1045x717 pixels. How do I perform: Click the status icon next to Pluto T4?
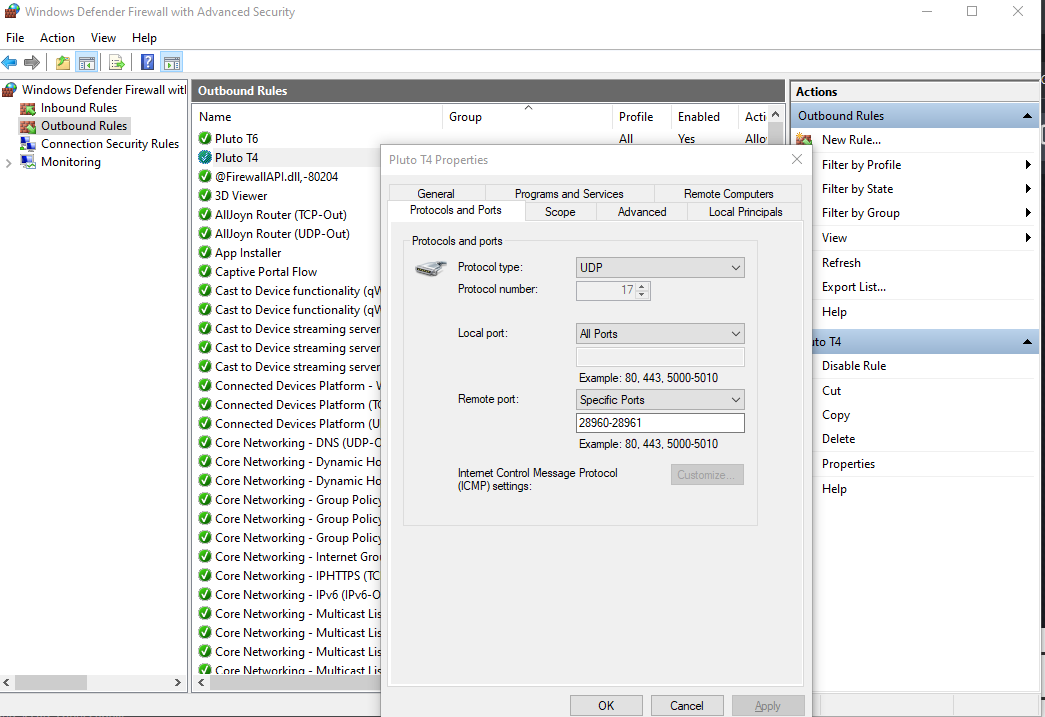point(205,157)
